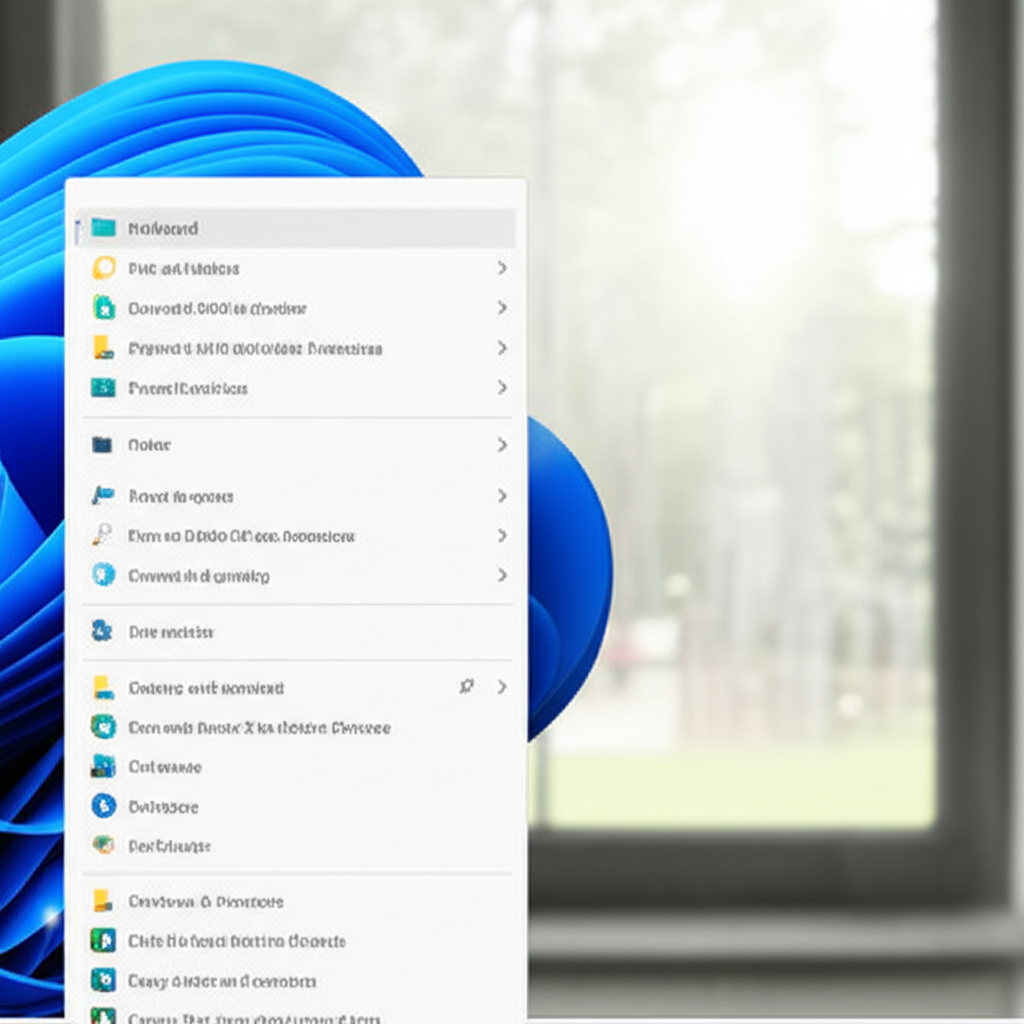Viewport: 1024px width, 1024px height.
Task: Expand the chevron on the dark navy folder row
Action: (502, 445)
